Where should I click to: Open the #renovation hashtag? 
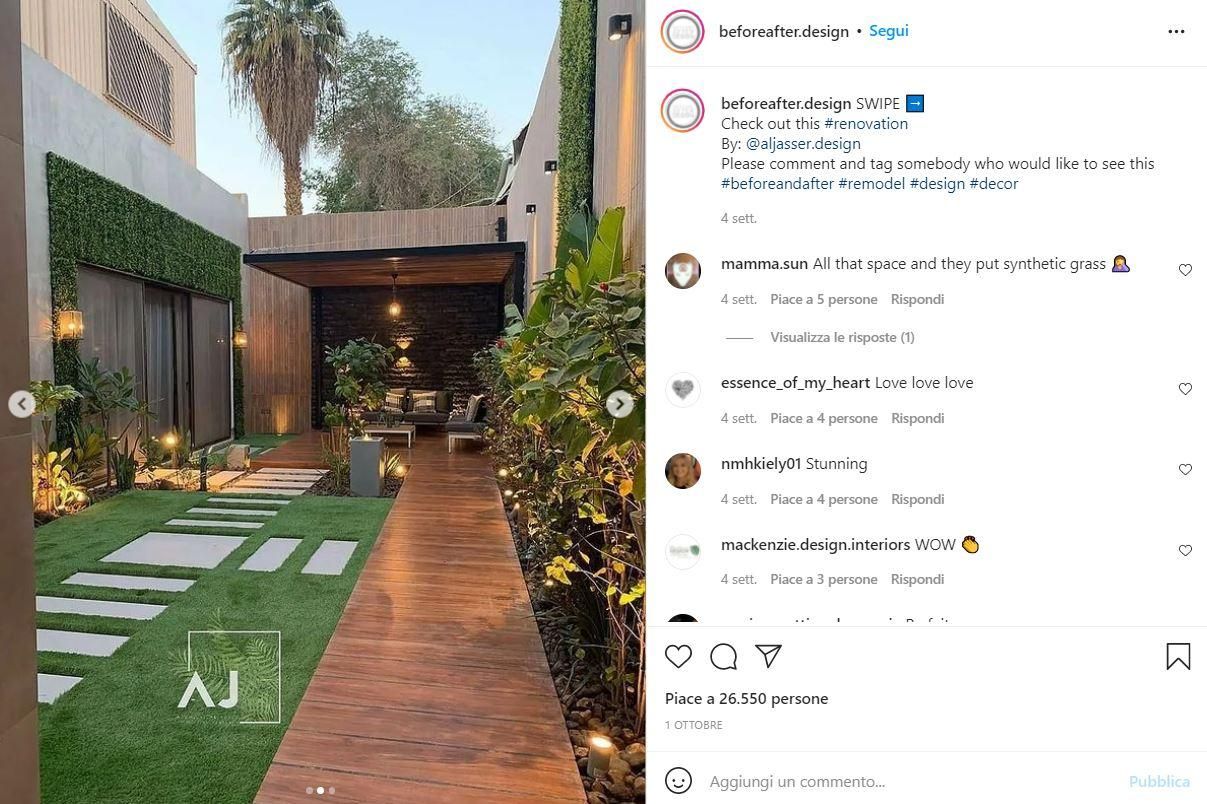866,124
